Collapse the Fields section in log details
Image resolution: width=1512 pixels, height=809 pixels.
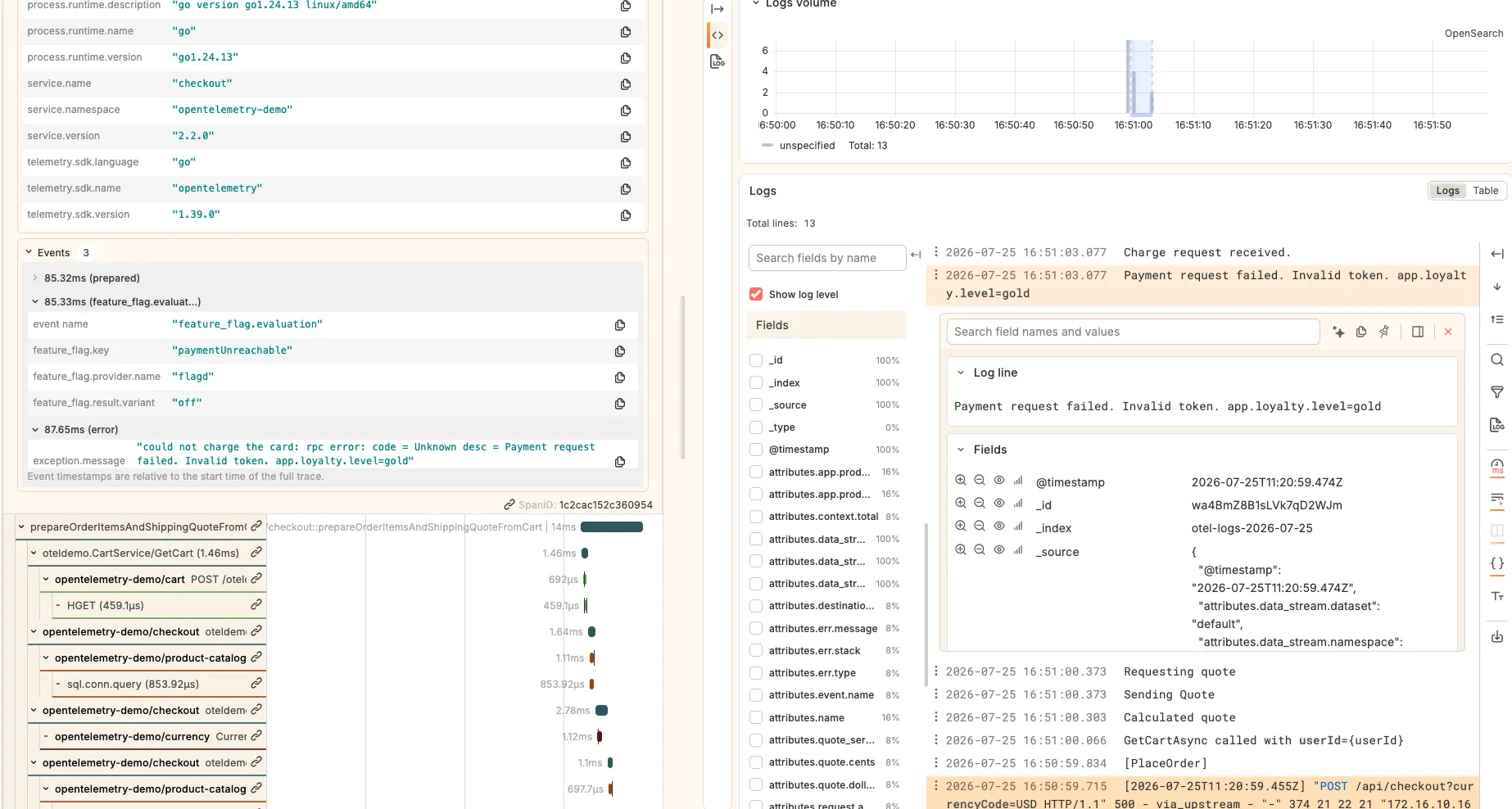[961, 450]
